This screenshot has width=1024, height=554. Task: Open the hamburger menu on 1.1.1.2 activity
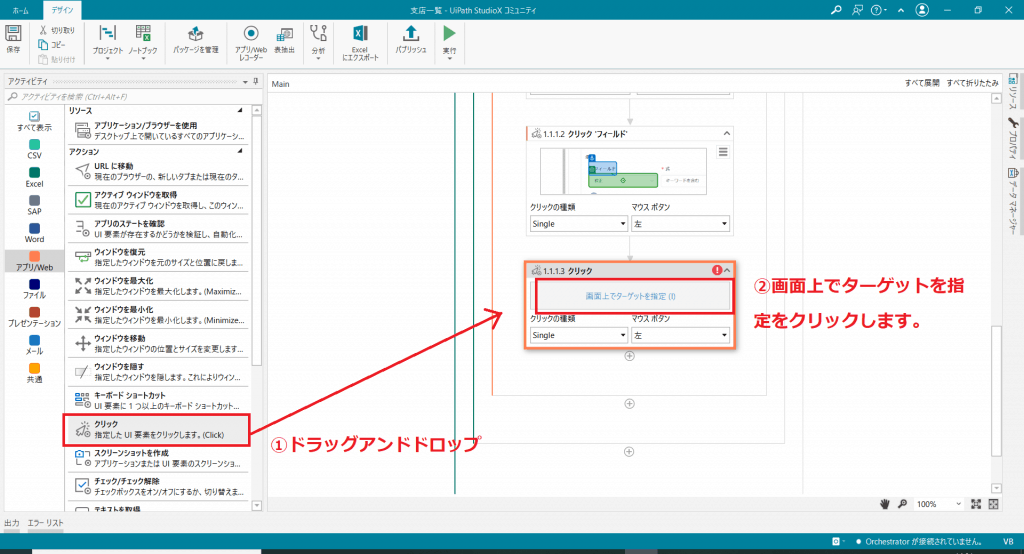[x=723, y=152]
